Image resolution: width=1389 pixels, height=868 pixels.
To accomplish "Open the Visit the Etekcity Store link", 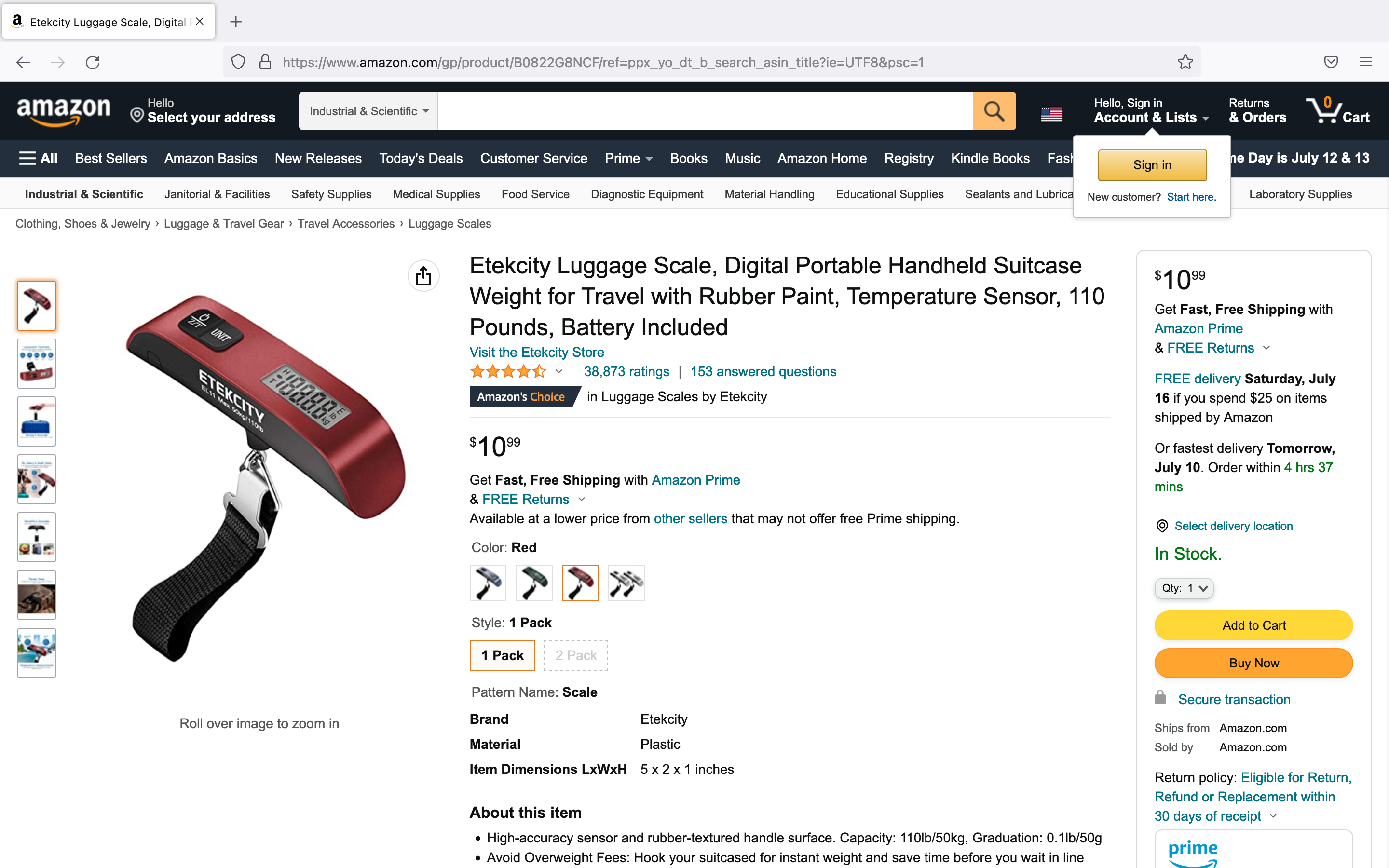I will 537,352.
